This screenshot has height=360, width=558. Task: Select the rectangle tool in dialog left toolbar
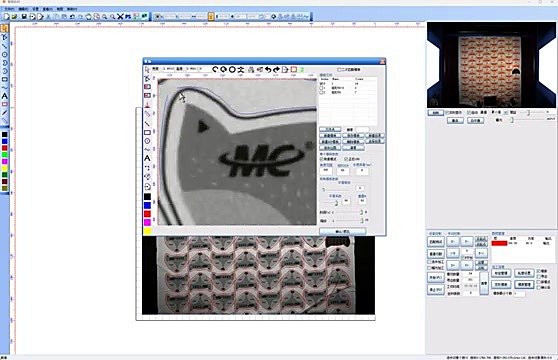pyautogui.click(x=147, y=132)
